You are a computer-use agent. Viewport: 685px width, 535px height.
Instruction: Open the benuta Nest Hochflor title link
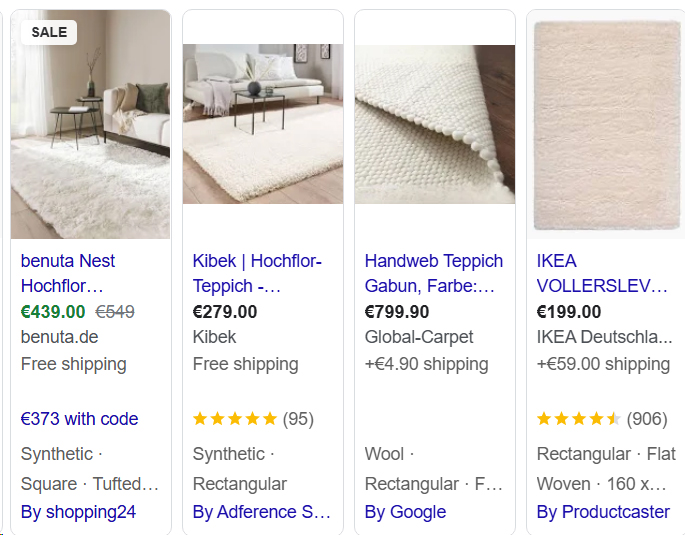click(x=68, y=273)
